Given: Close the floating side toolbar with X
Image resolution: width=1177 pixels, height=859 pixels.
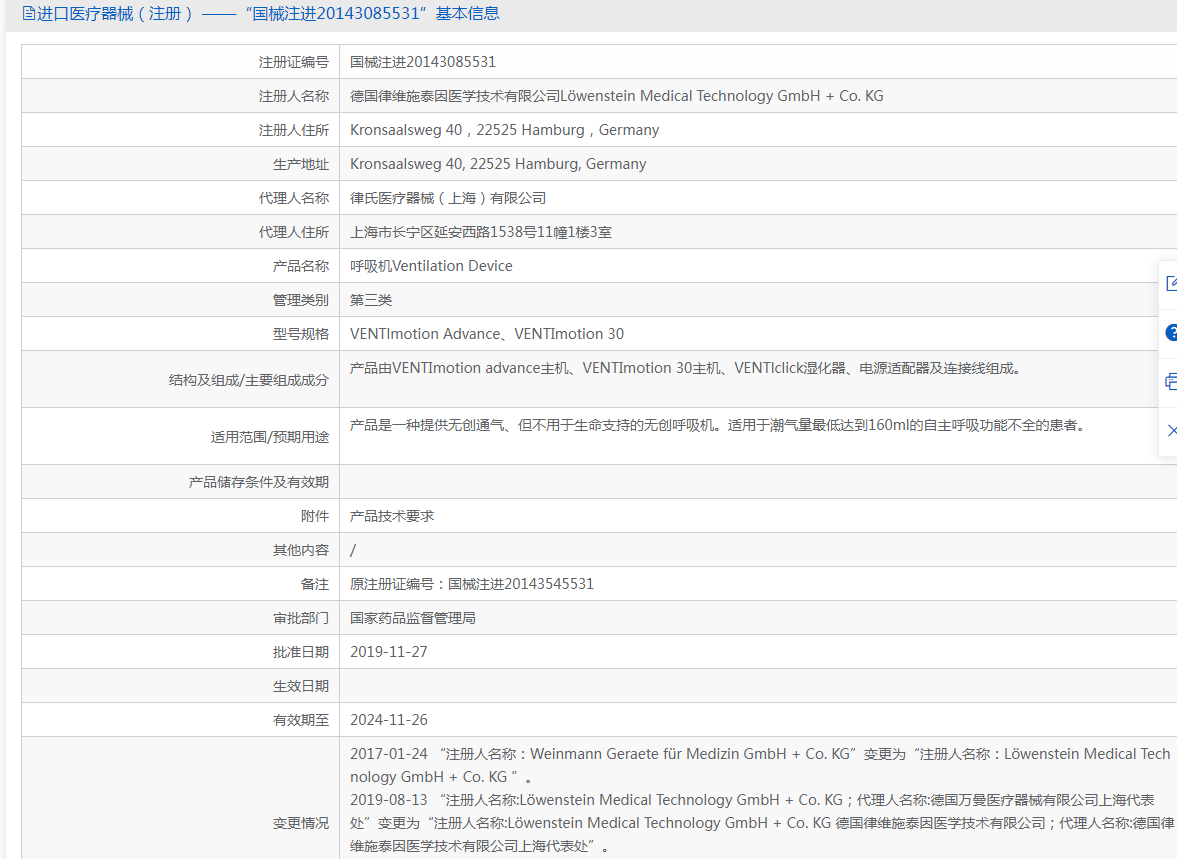Looking at the screenshot, I should point(1171,430).
